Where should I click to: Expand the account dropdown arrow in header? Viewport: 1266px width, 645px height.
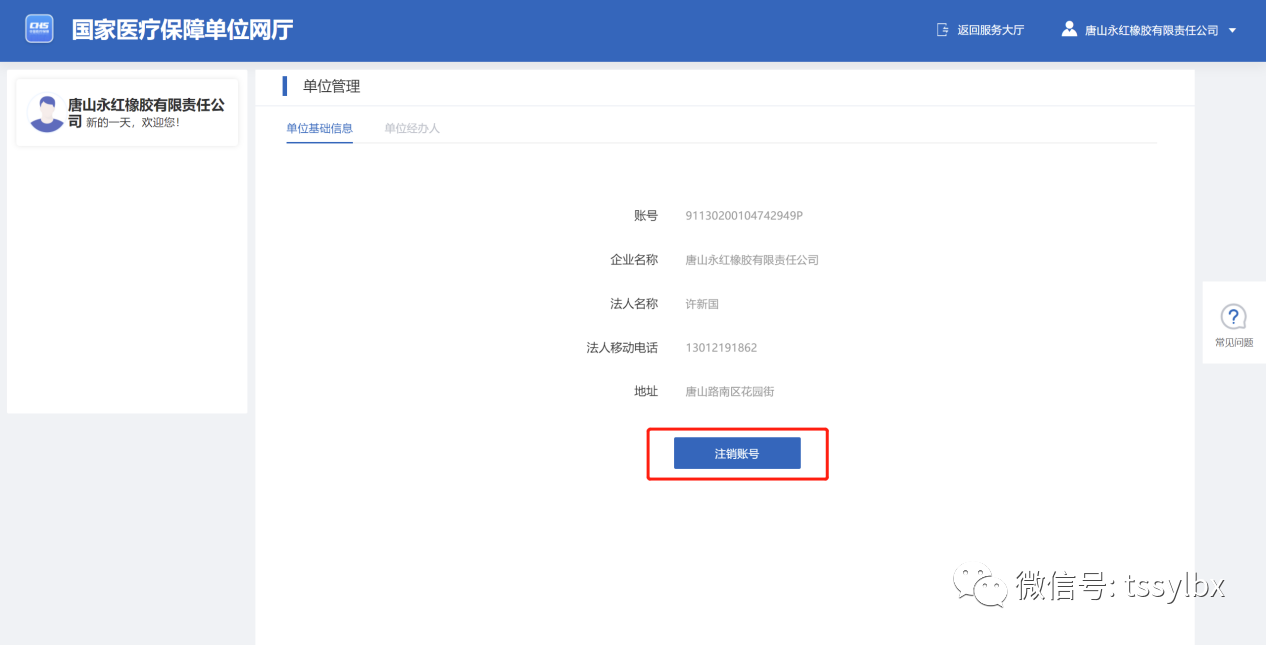click(1232, 30)
